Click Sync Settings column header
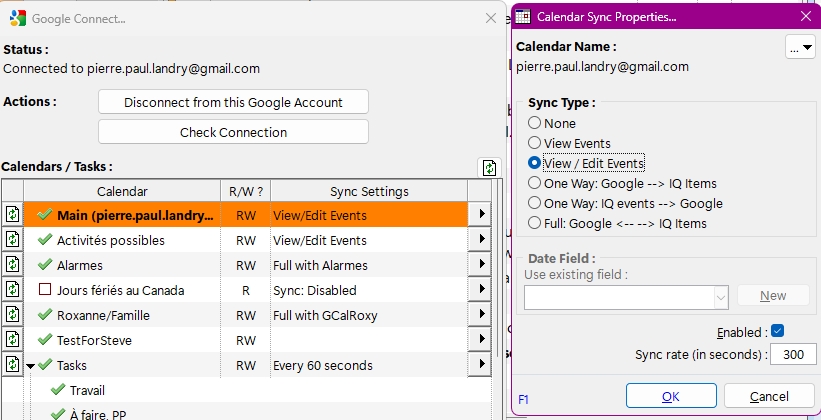The width and height of the screenshot is (821, 420). click(369, 191)
